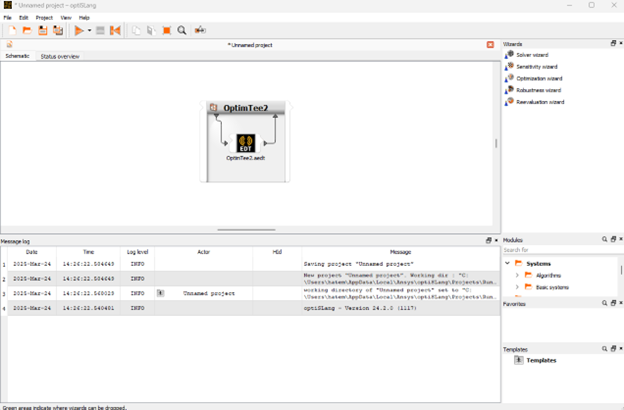
Task: Click the gray Stop toolbar button
Action: 100,30
